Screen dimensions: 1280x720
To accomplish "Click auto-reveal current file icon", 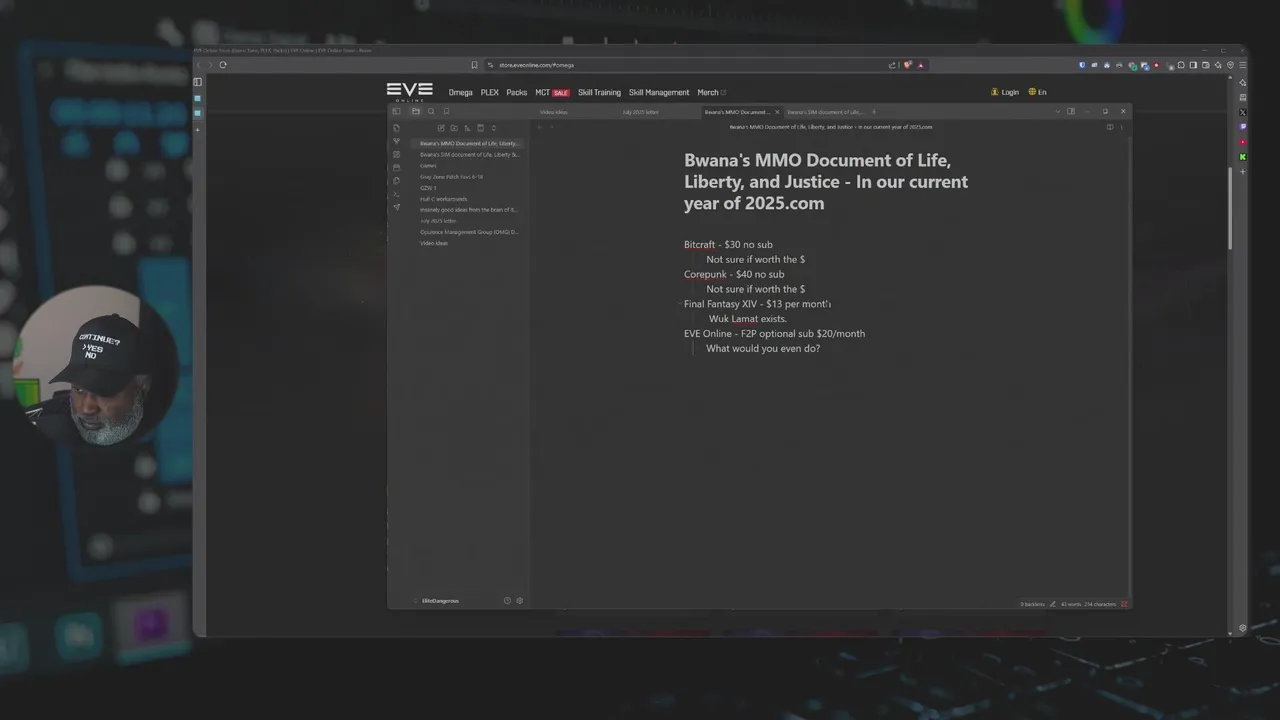I will [480, 128].
